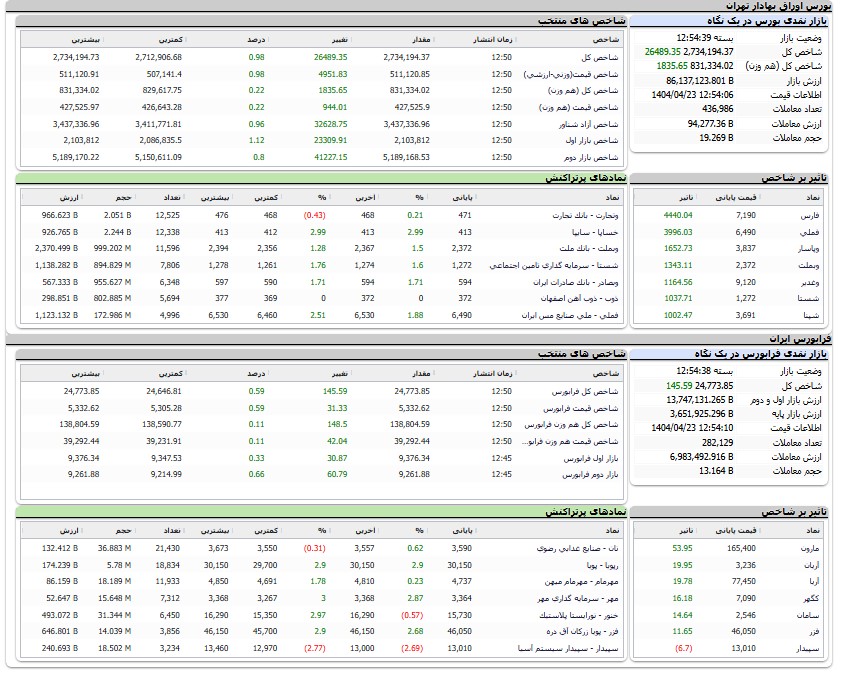Open "شستا - سرمایه گذاری تامین اجتماعی" symbol
The height and width of the screenshot is (674, 842).
(554, 265)
